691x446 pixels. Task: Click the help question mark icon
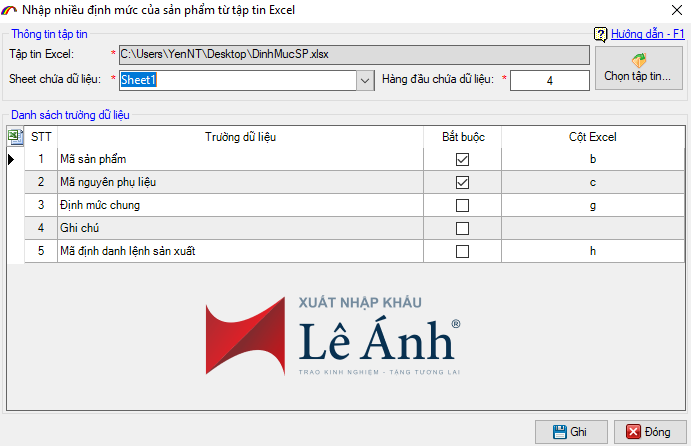pyautogui.click(x=600, y=34)
